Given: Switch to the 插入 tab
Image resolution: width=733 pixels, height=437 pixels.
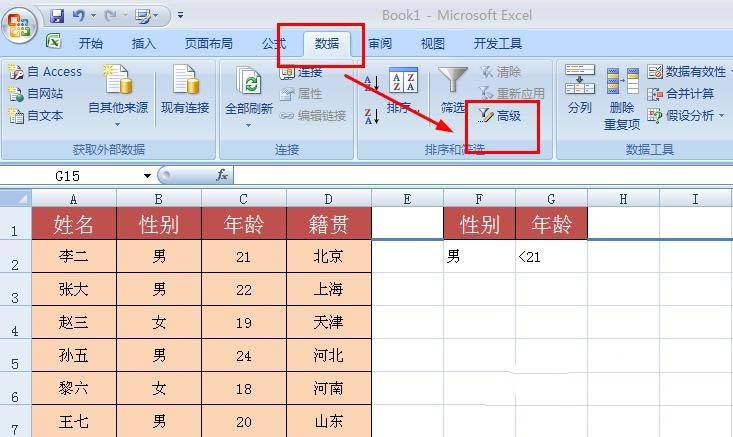Looking at the screenshot, I should (144, 43).
